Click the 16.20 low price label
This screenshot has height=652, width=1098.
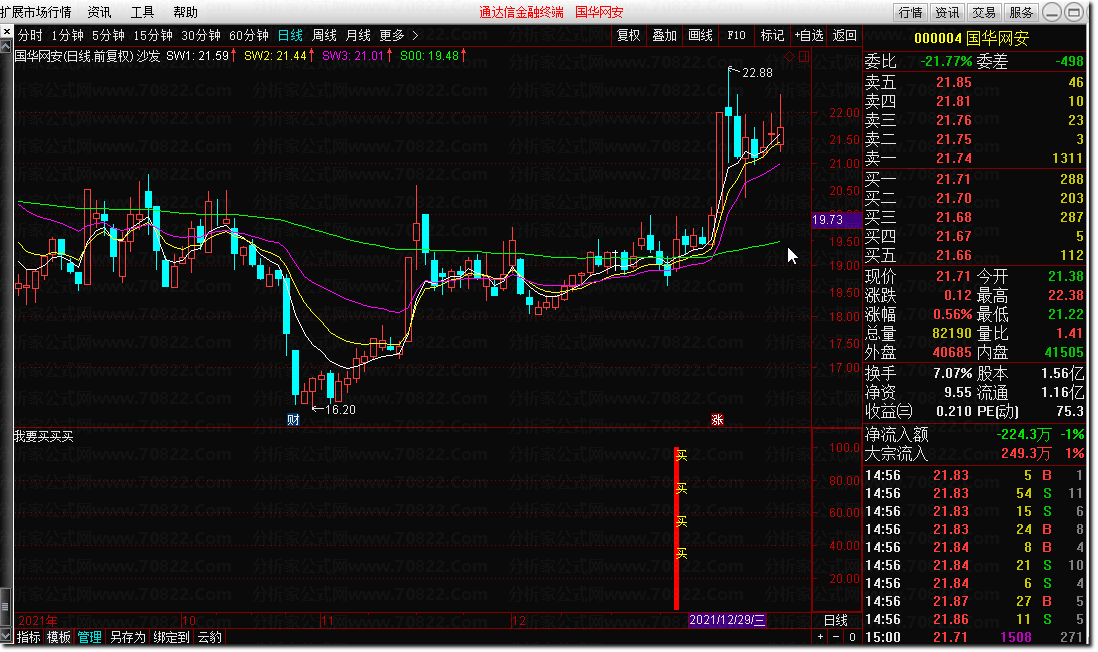[340, 410]
